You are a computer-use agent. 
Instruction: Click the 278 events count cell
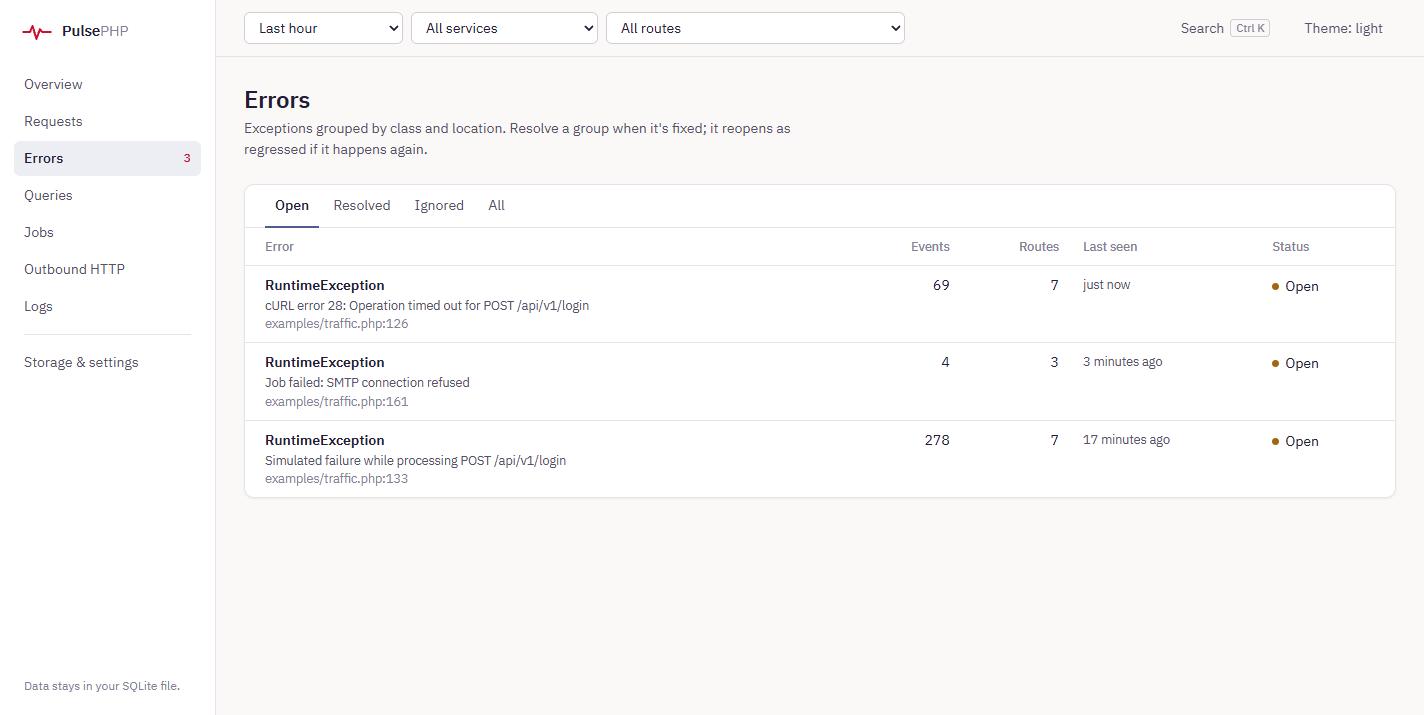[937, 440]
